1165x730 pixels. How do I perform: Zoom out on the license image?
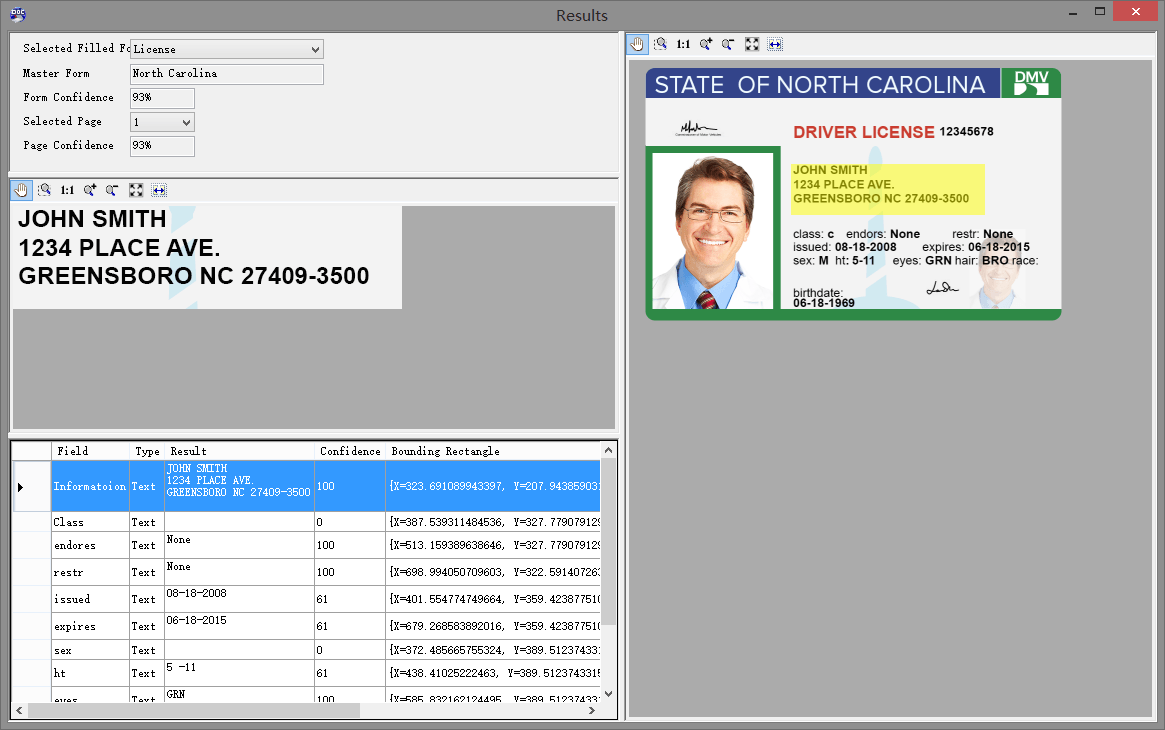728,44
